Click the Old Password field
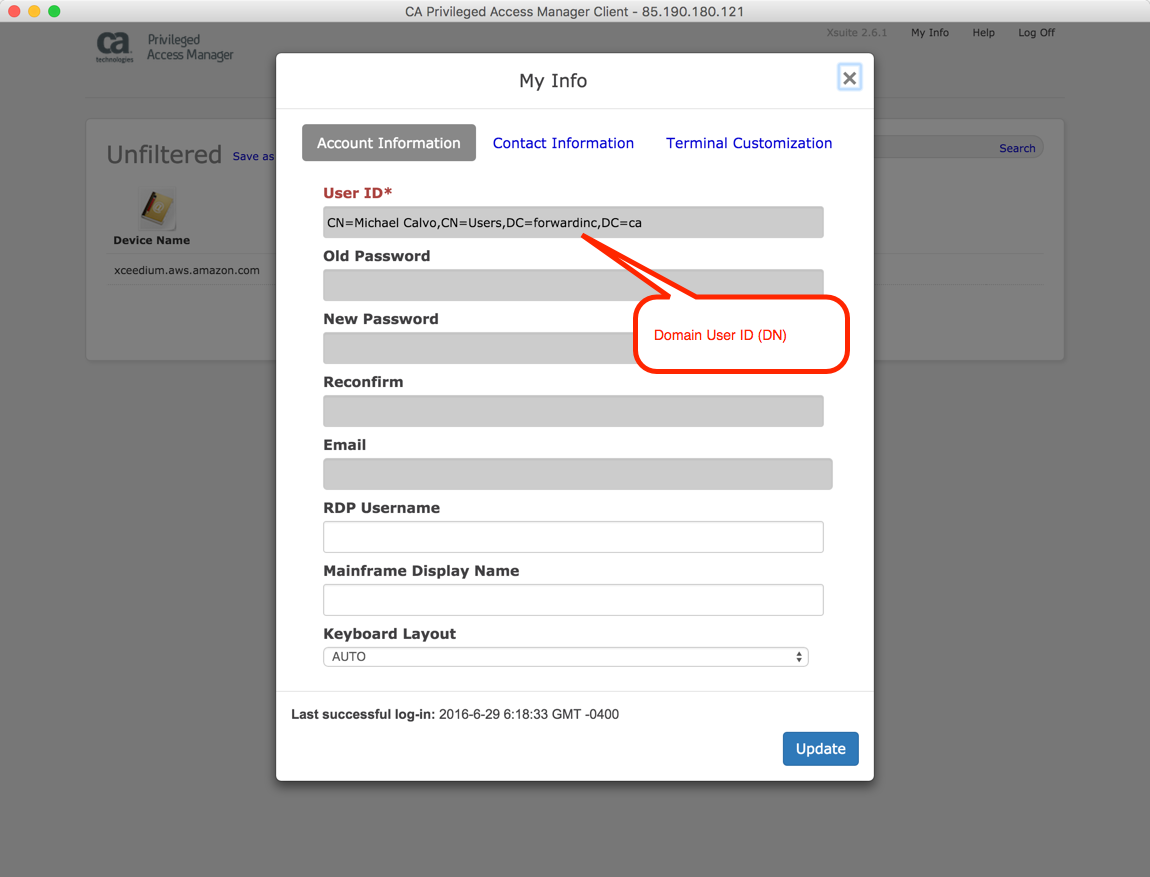The width and height of the screenshot is (1150, 877). click(x=573, y=285)
